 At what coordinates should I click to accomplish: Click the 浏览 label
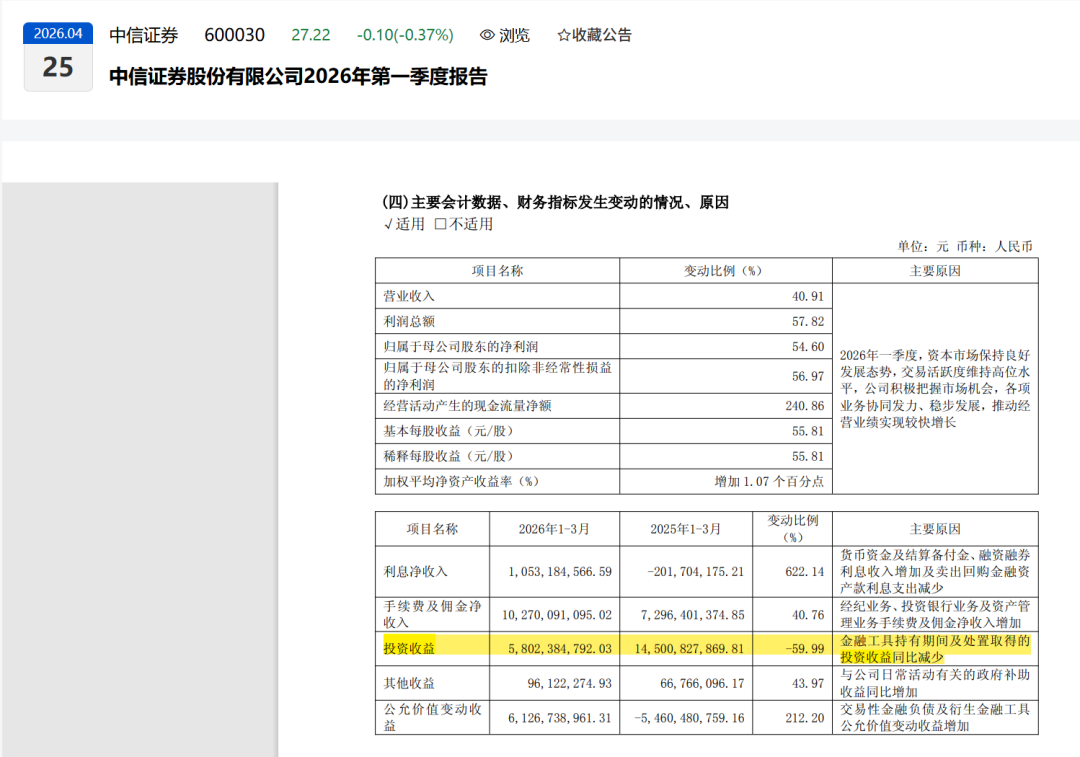(x=515, y=35)
